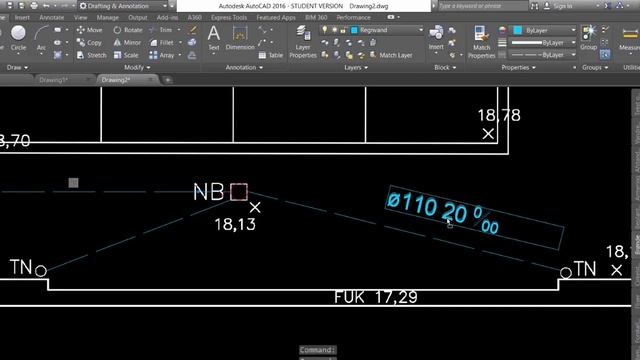
Task: Expand the Block panel
Action: click(x=445, y=67)
